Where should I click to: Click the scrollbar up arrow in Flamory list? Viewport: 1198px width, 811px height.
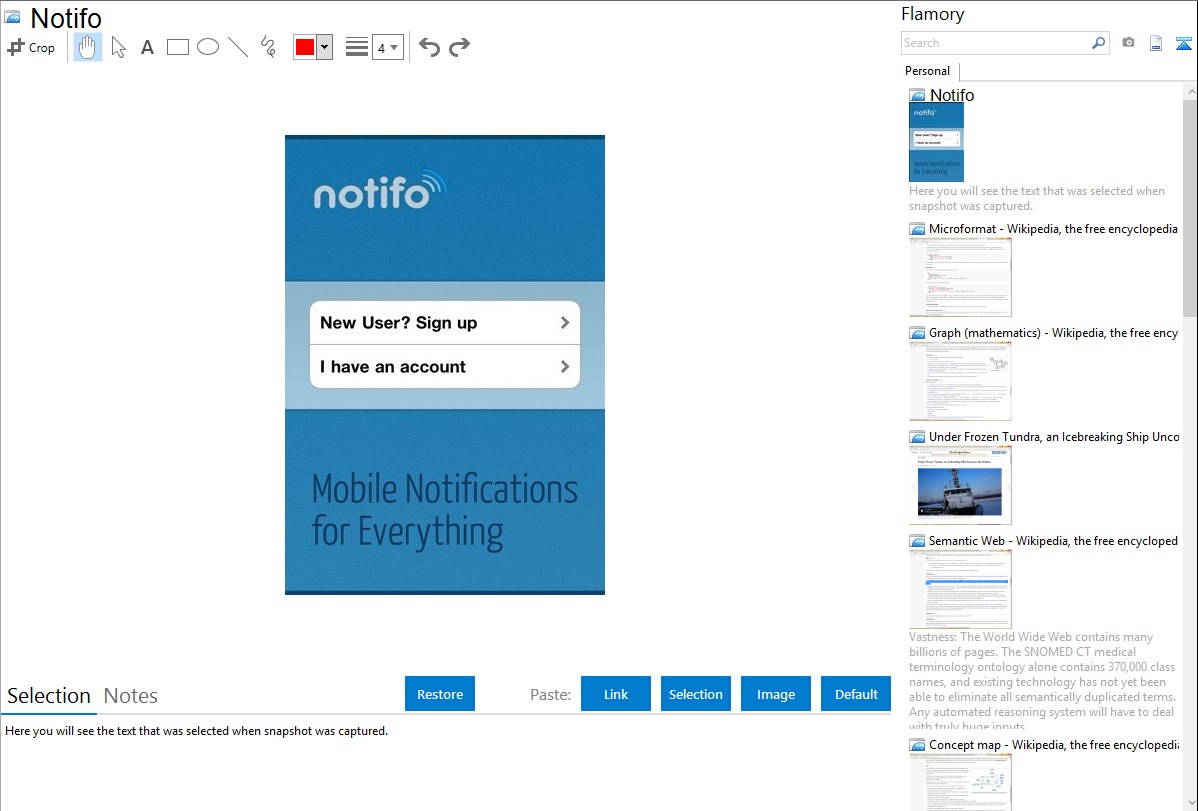click(1190, 91)
